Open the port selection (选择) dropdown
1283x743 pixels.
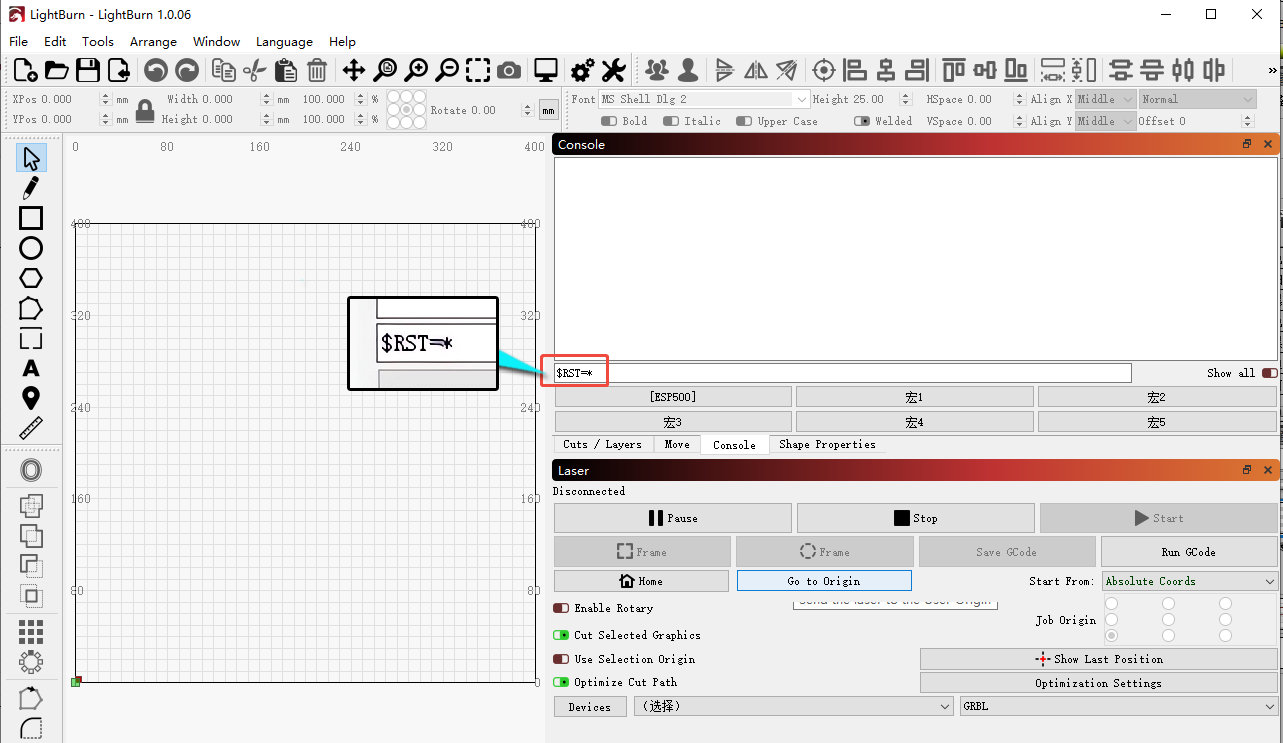[794, 706]
